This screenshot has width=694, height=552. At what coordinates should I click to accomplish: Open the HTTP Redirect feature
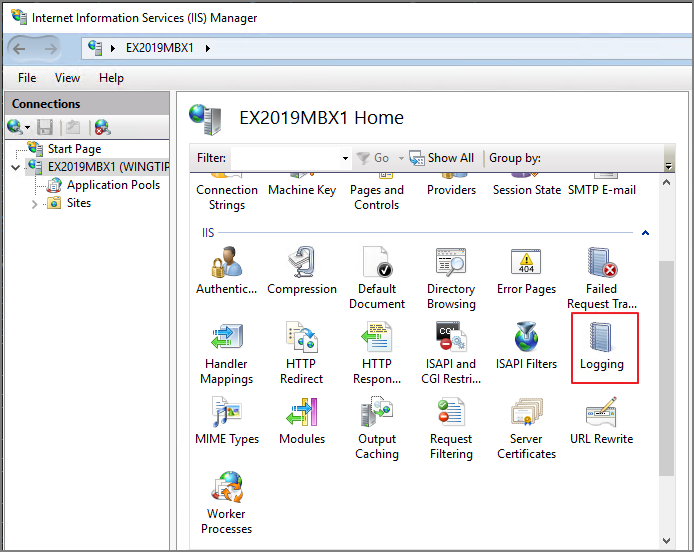coord(301,353)
